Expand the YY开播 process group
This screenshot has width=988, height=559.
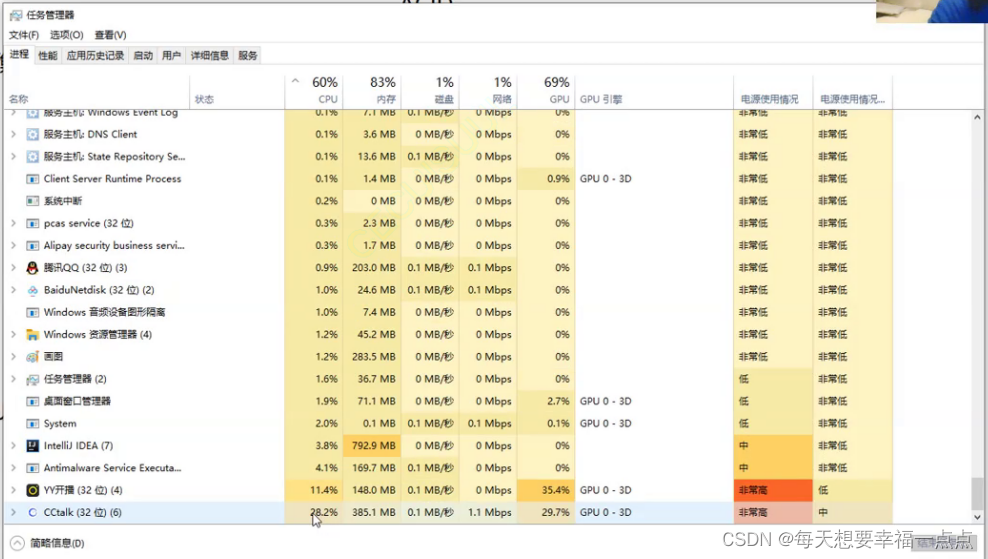[x=13, y=490]
